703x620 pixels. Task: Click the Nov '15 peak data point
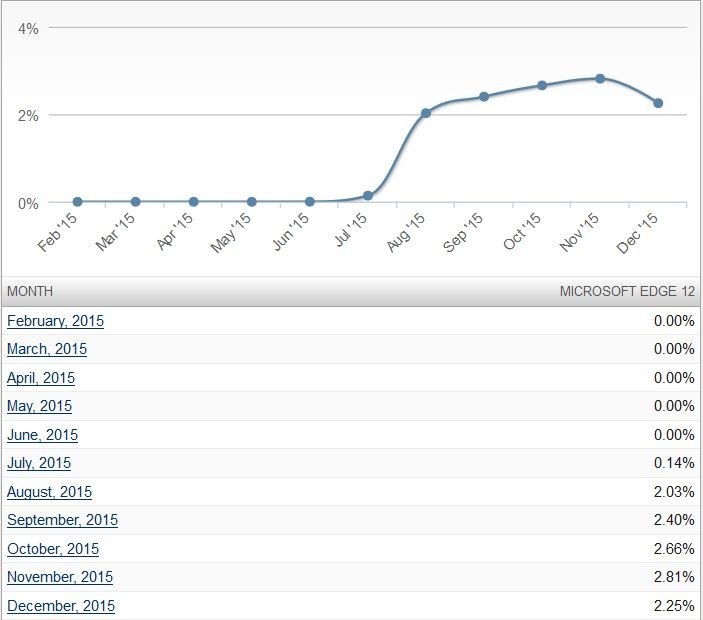click(x=600, y=78)
